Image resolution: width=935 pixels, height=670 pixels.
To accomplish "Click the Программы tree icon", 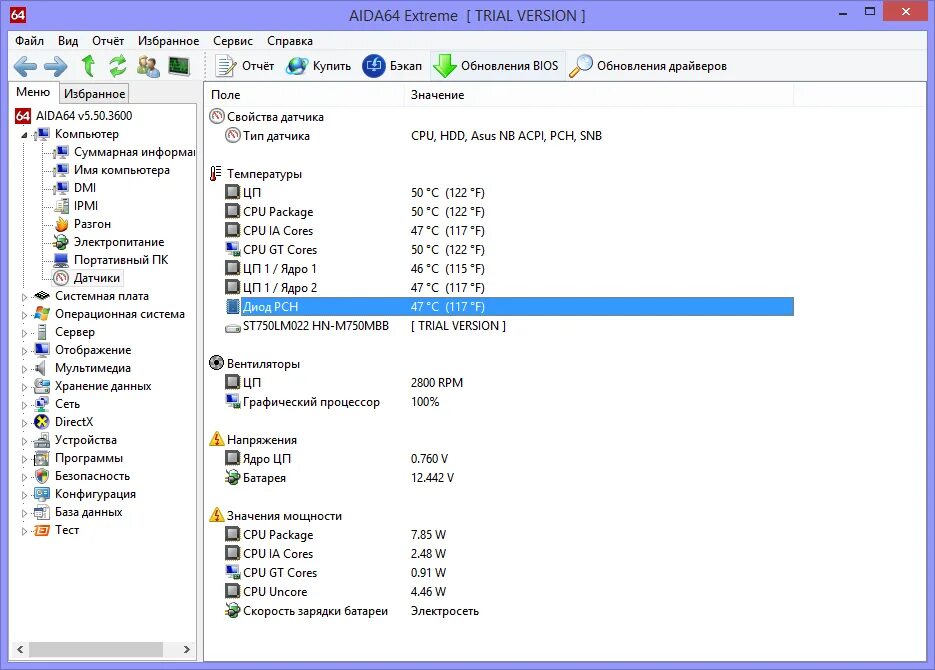I will tap(42, 458).
